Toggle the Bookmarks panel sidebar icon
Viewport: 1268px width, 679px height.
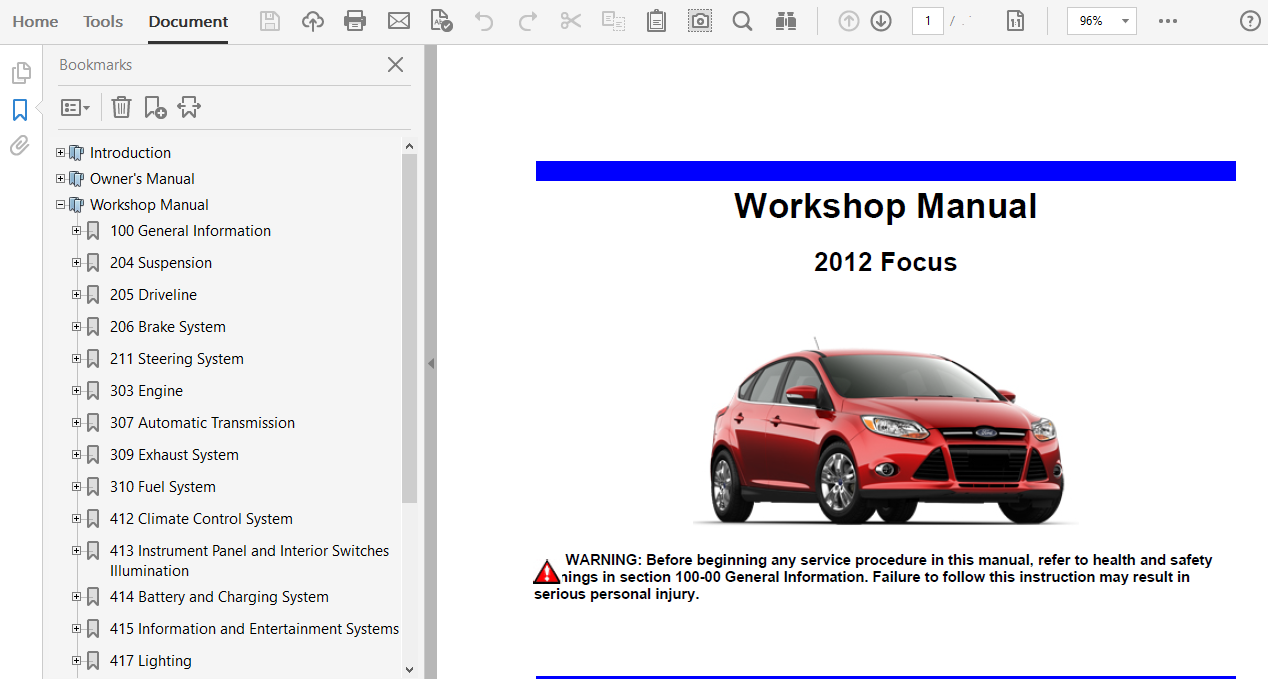pyautogui.click(x=19, y=110)
